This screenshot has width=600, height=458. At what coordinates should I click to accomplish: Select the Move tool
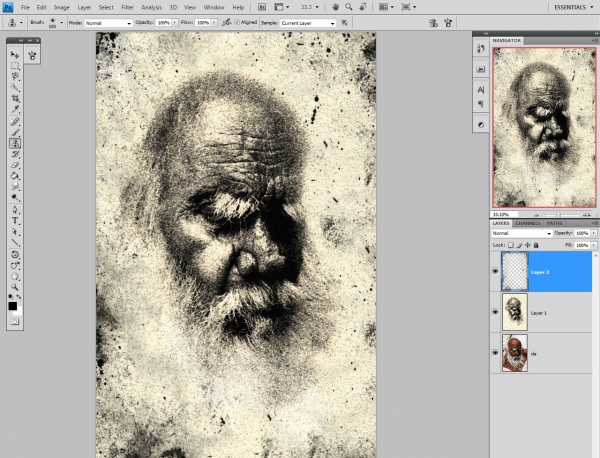[x=15, y=55]
